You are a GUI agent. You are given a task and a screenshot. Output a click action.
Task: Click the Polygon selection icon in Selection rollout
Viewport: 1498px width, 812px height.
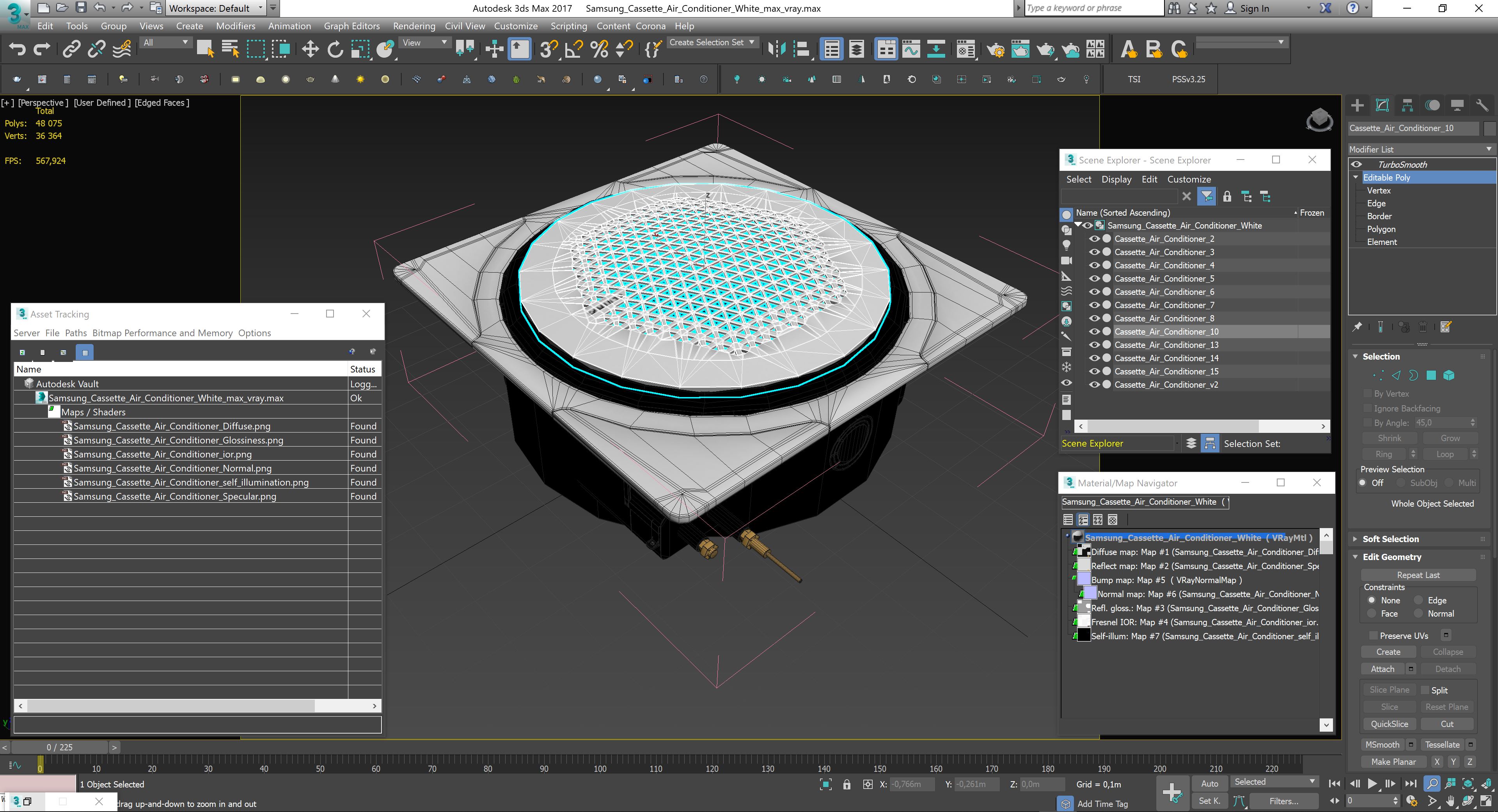(x=1431, y=376)
